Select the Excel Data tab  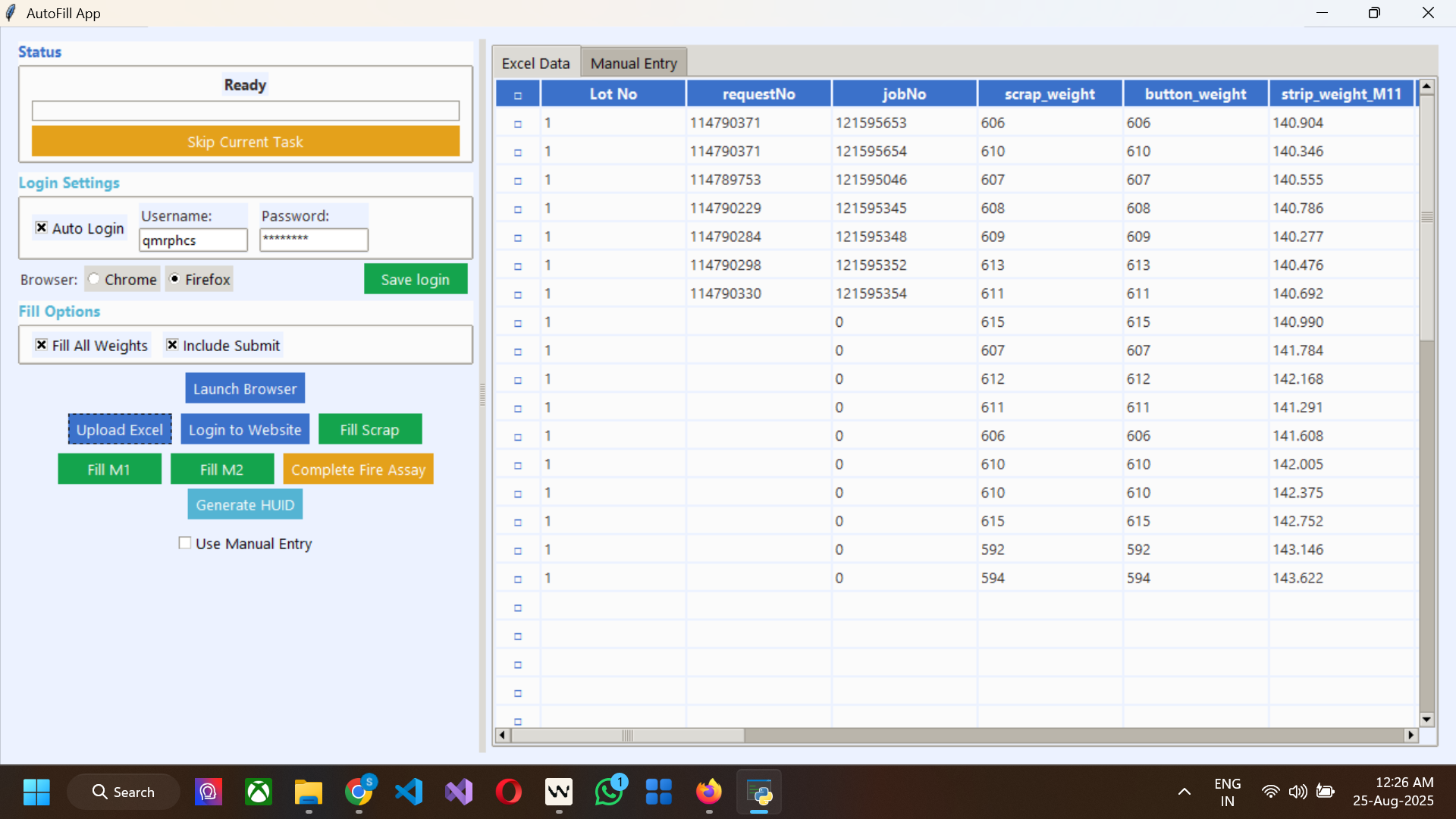(535, 62)
